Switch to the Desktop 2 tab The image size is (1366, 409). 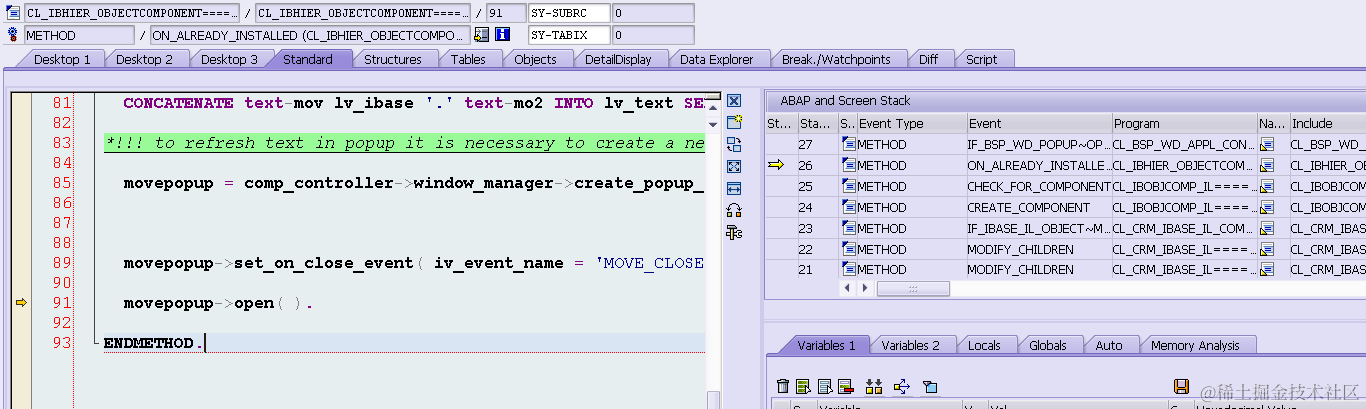point(144,59)
